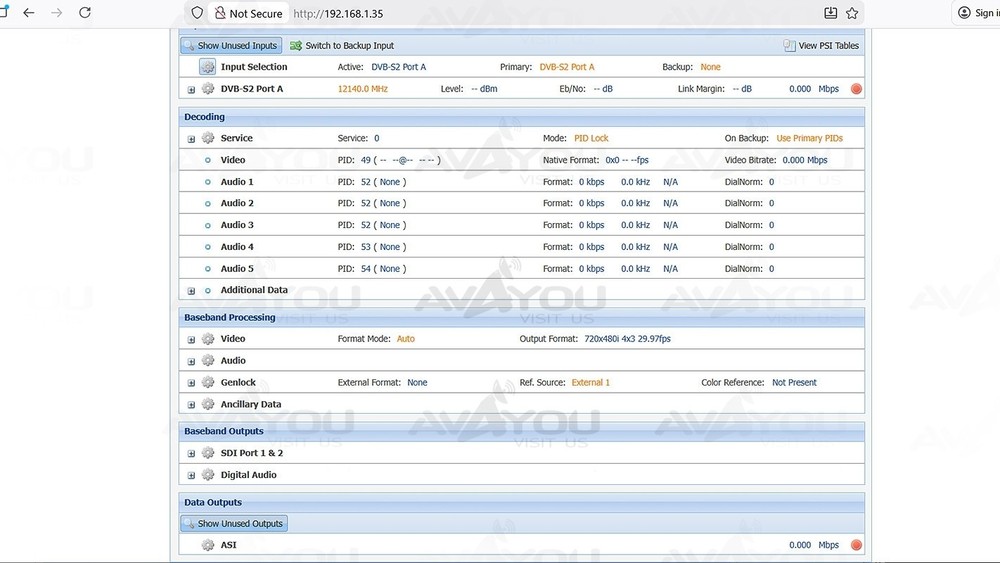Viewport: 1000px width, 563px height.
Task: Click the Genlock gear icon
Action: [208, 383]
